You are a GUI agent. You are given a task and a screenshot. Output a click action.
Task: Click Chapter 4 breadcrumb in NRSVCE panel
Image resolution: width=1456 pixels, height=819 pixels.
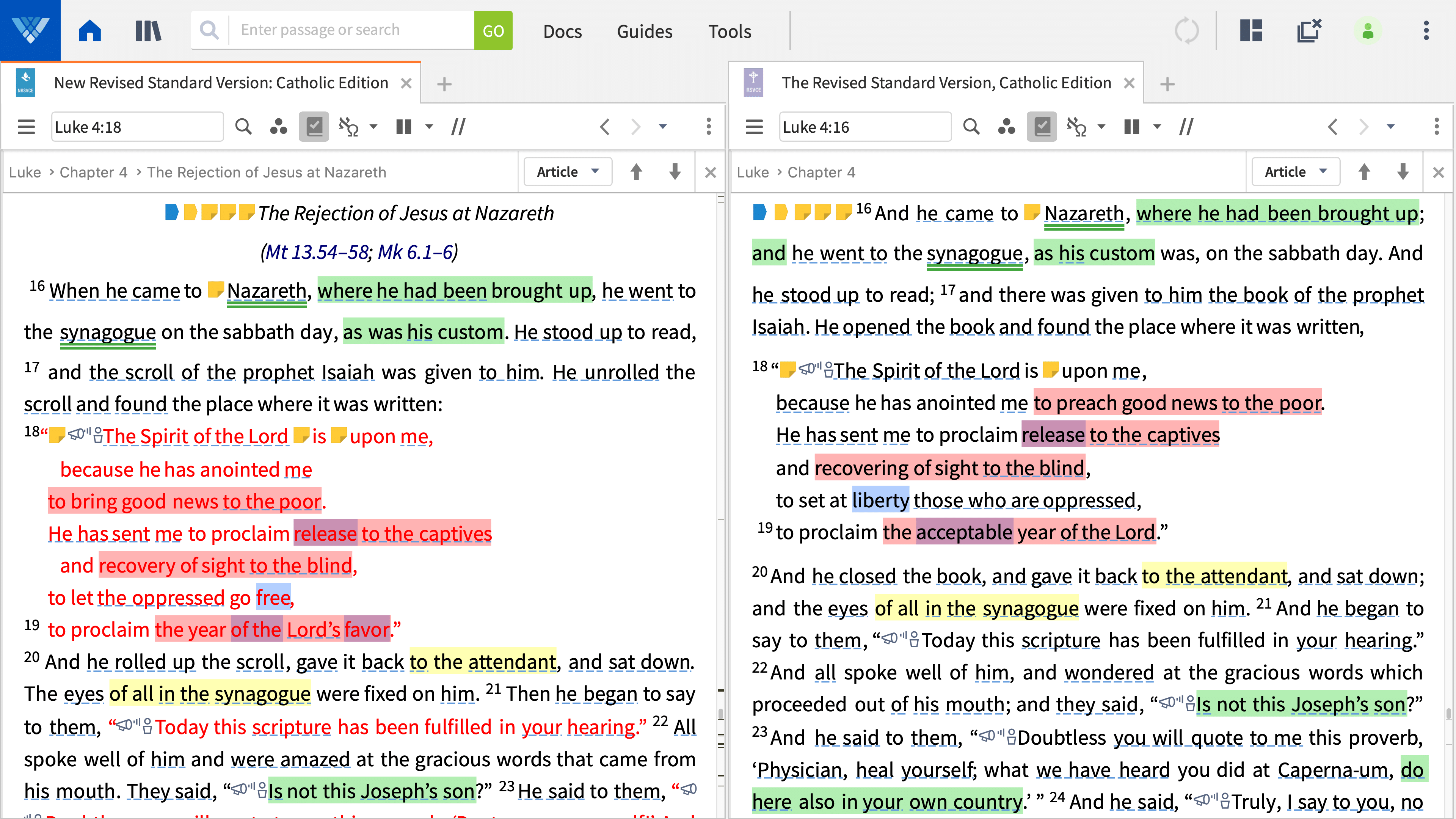[x=93, y=172]
